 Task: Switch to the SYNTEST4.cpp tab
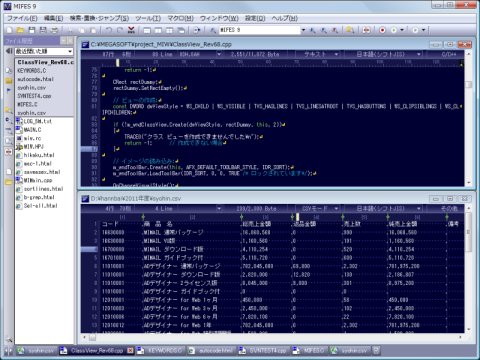(x=263, y=350)
